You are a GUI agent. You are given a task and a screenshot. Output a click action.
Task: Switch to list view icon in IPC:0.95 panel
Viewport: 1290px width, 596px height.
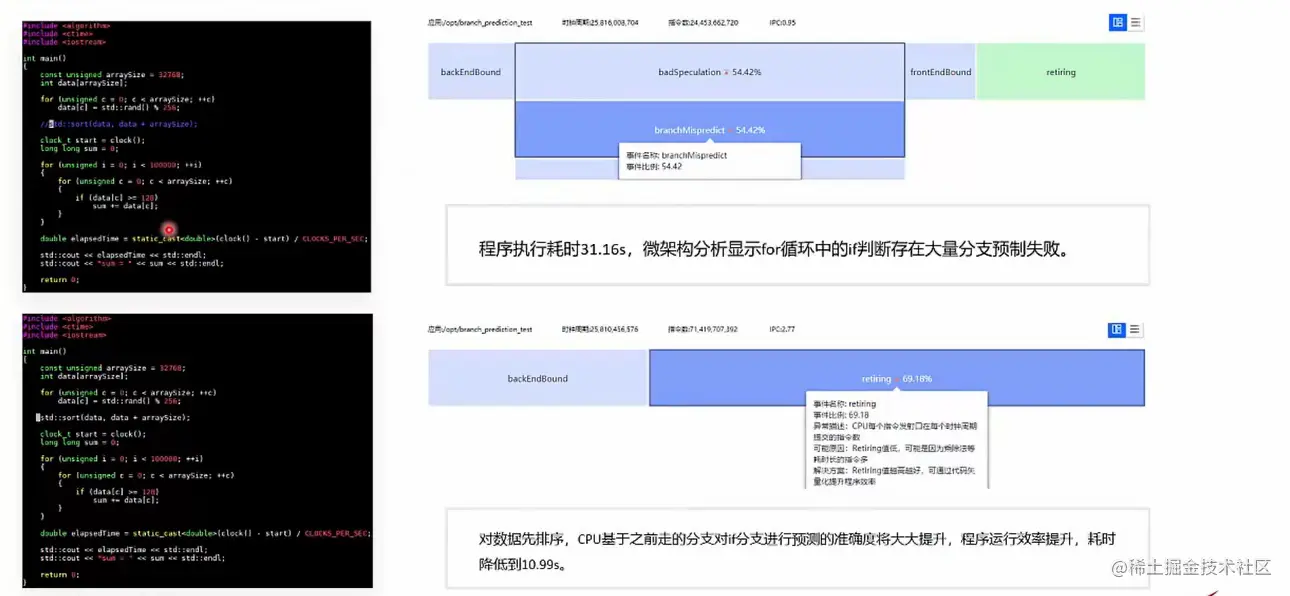(x=1135, y=22)
